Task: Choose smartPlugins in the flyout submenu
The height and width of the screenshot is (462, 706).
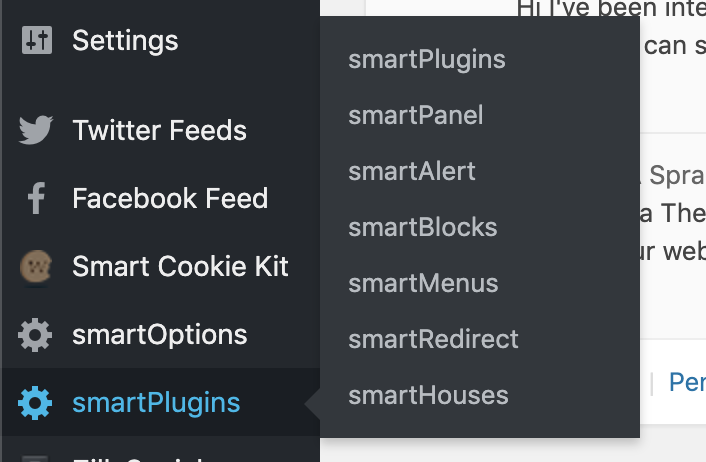Action: 427,60
